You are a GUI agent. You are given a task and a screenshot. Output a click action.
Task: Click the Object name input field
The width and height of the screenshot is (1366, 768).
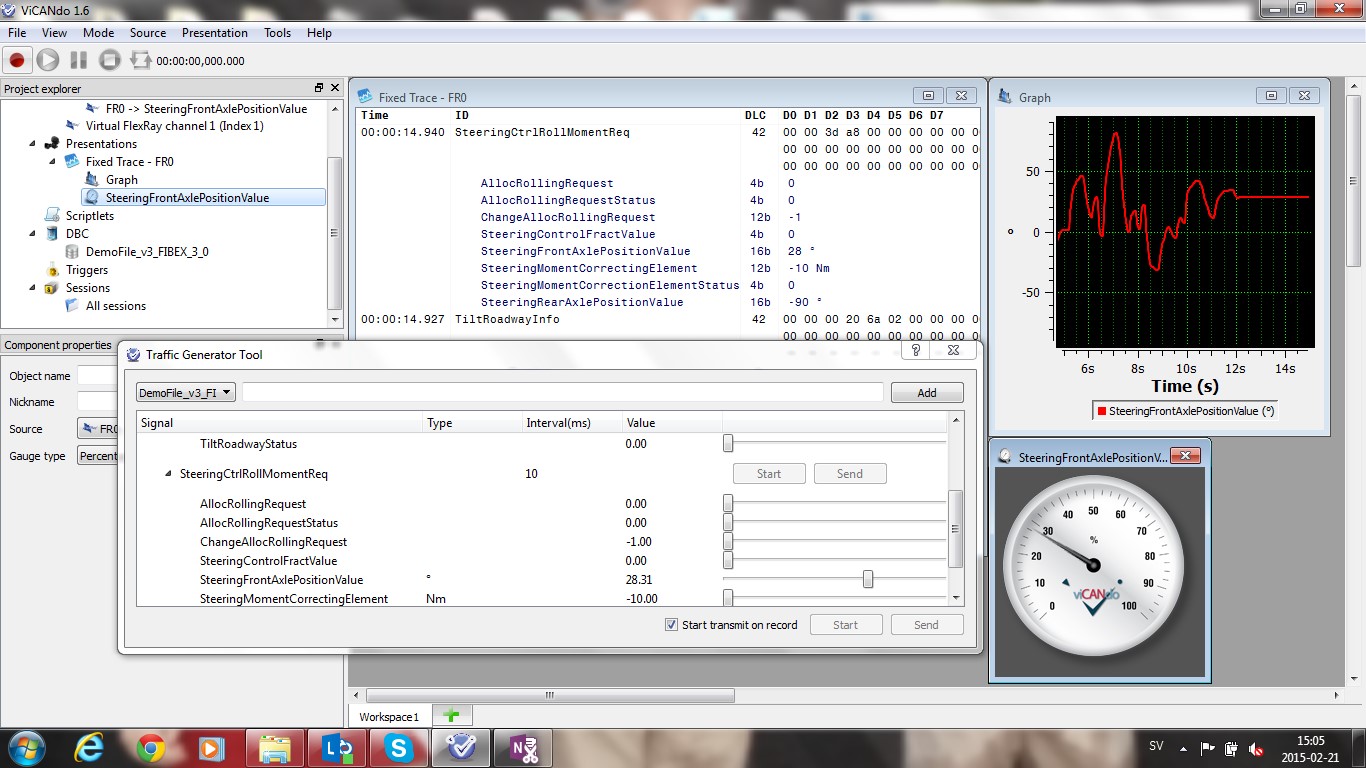pyautogui.click(x=98, y=376)
